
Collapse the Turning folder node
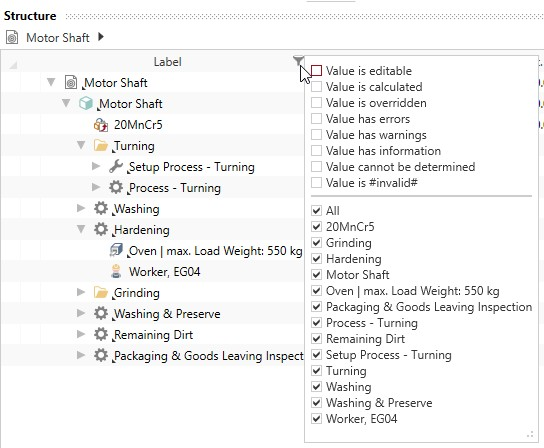point(81,145)
